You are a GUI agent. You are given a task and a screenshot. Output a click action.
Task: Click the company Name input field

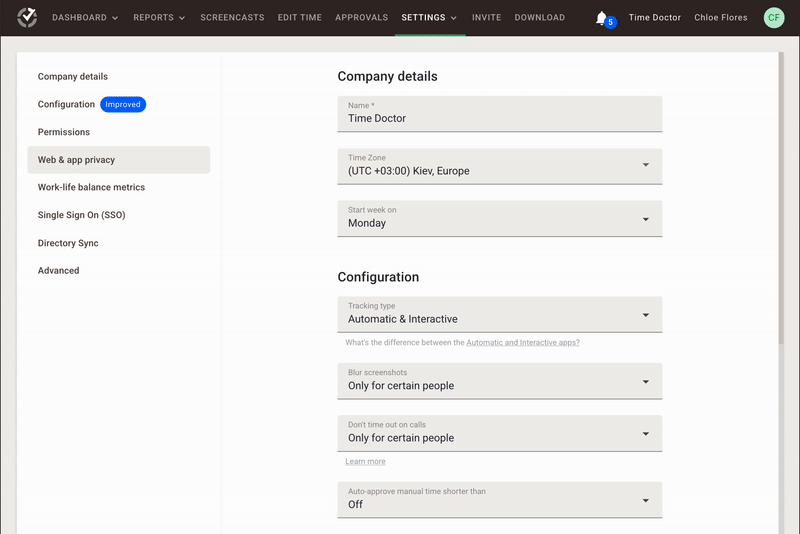499,114
